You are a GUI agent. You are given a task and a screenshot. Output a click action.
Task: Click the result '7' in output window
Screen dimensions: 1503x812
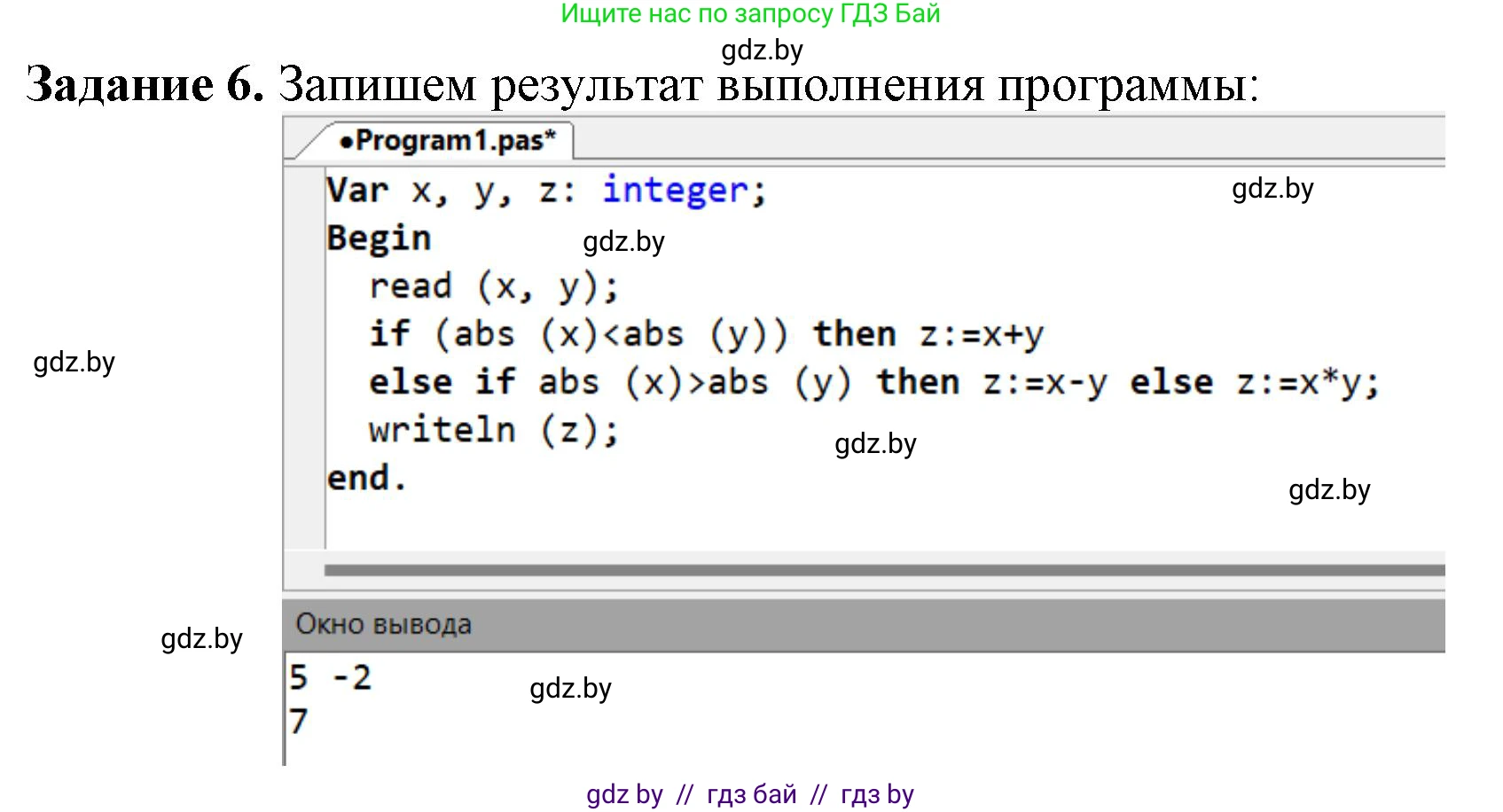(298, 721)
